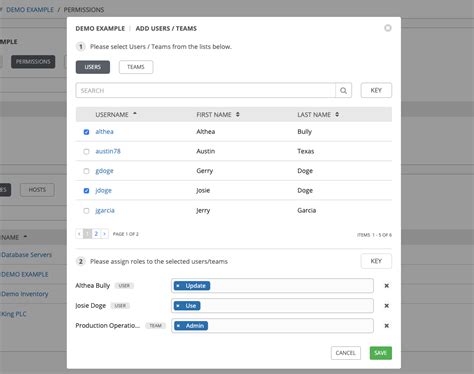Viewport: 474px width, 374px height.
Task: Uncheck the althea user checkbox
Action: 86,132
